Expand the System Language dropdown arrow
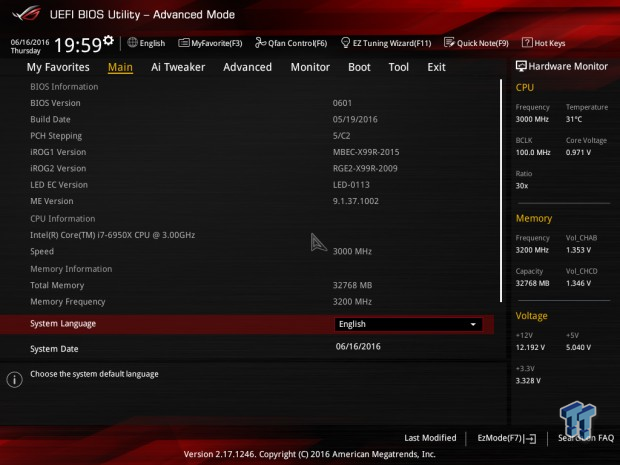The height and width of the screenshot is (465, 620). pos(473,324)
